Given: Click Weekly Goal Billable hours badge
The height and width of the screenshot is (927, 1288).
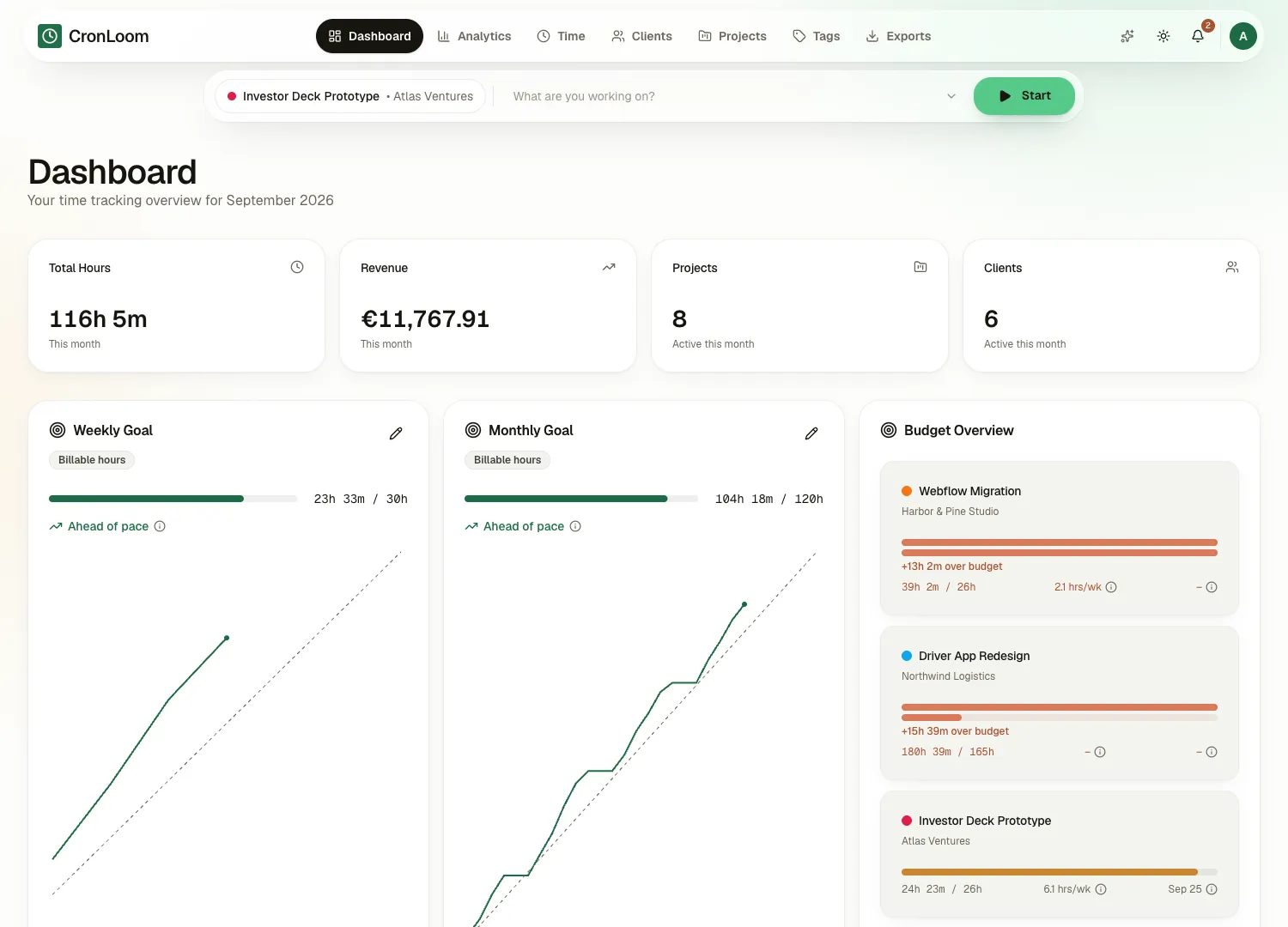Looking at the screenshot, I should [92, 460].
